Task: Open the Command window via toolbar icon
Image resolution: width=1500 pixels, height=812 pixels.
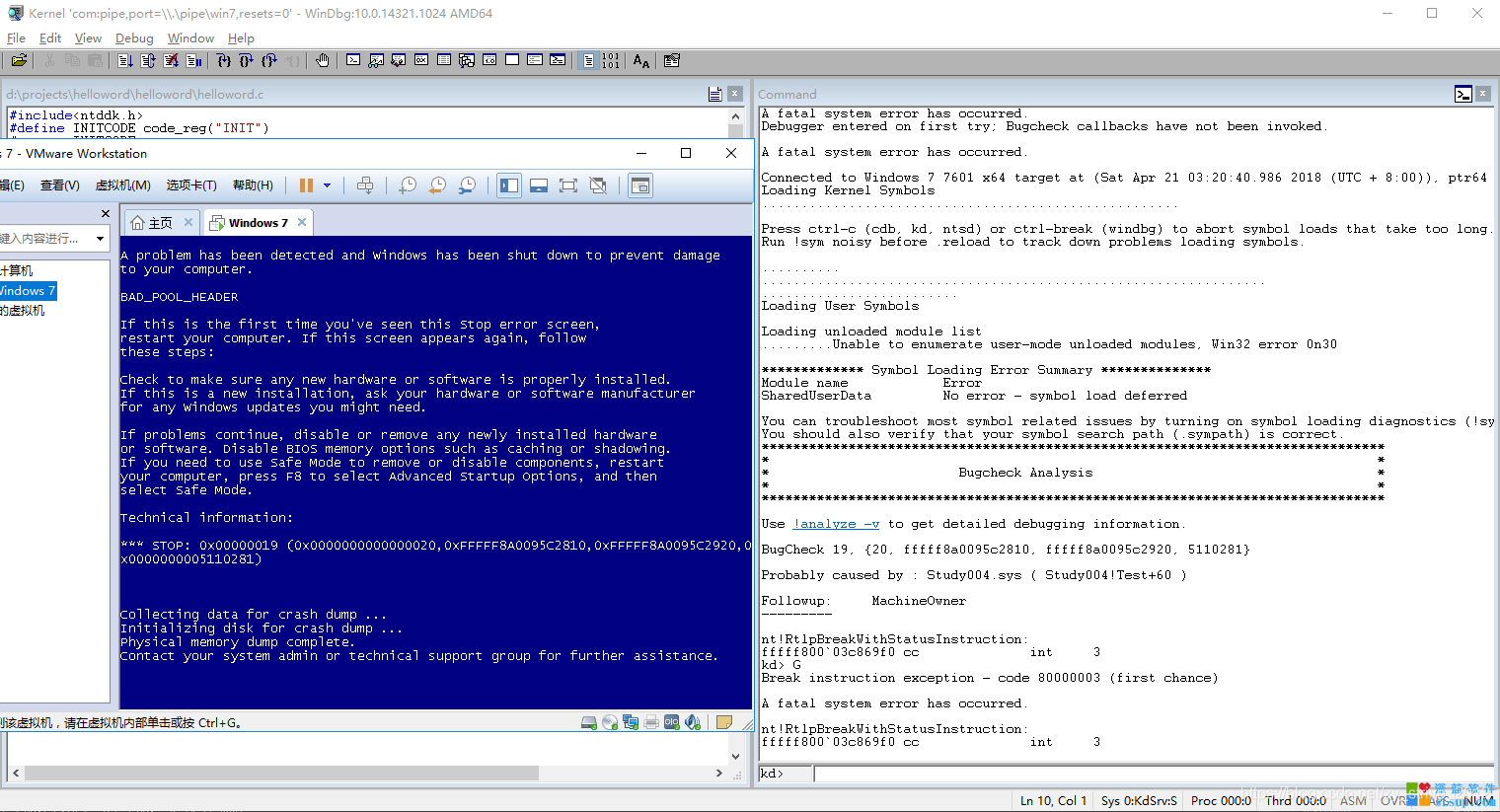Action: (x=353, y=60)
